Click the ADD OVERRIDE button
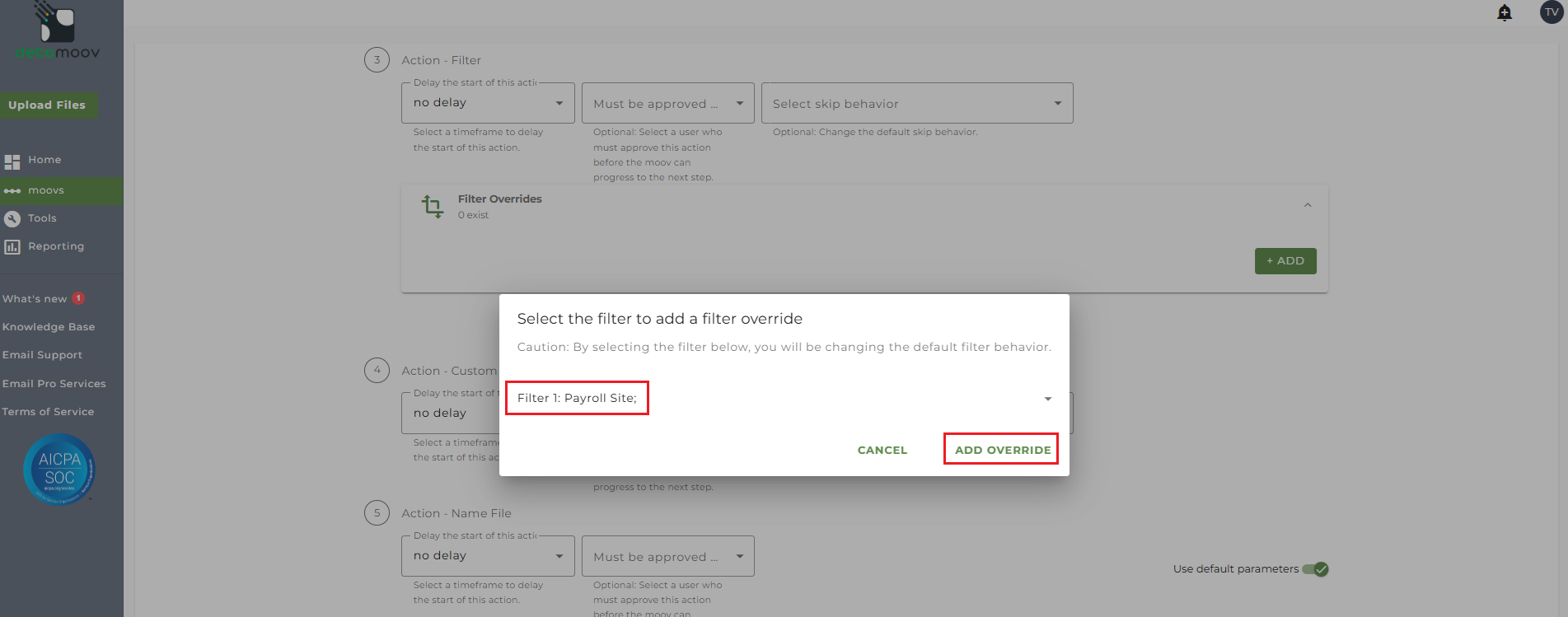 click(x=1002, y=450)
